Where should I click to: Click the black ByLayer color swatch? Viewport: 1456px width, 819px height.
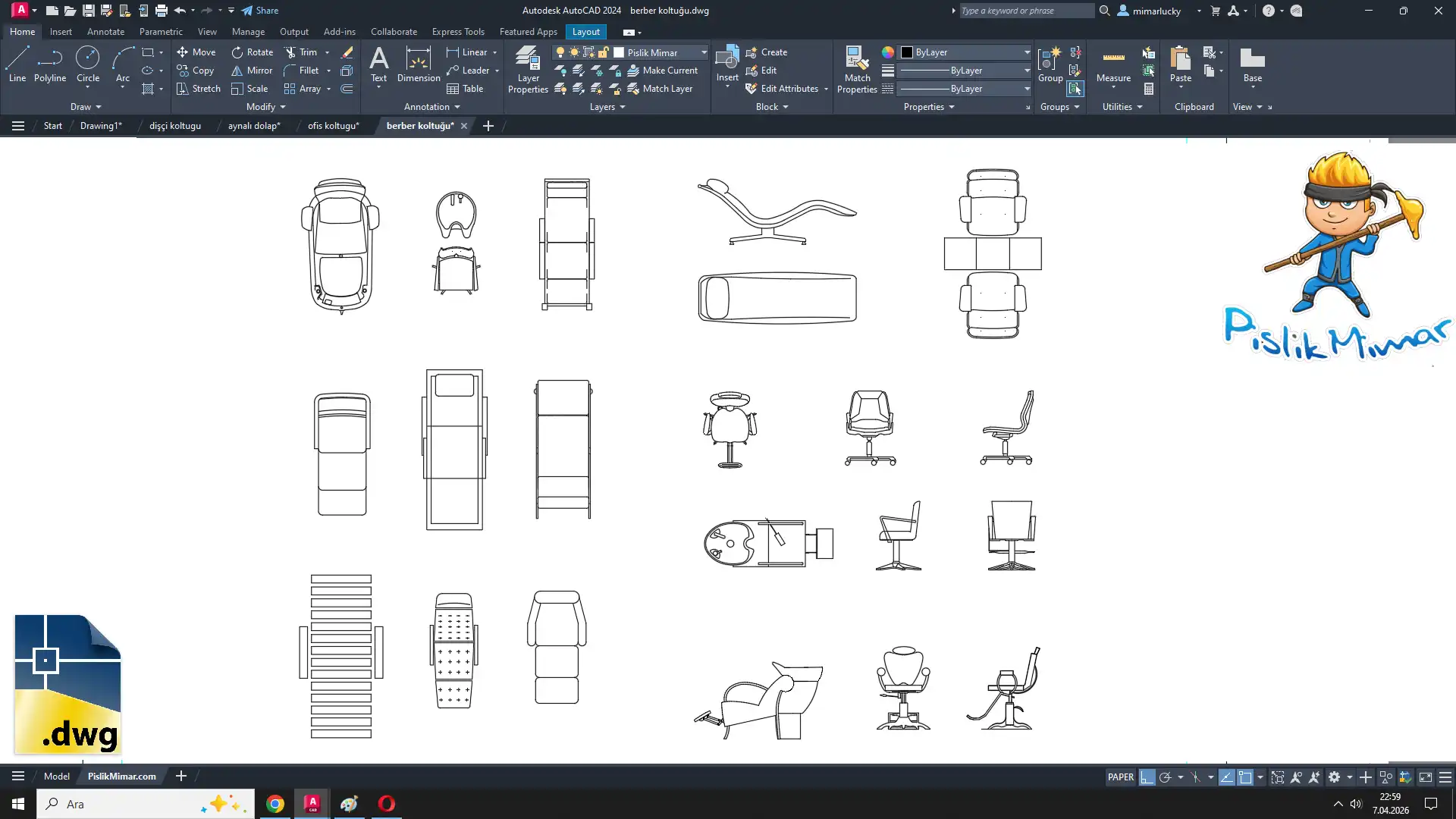coord(906,52)
